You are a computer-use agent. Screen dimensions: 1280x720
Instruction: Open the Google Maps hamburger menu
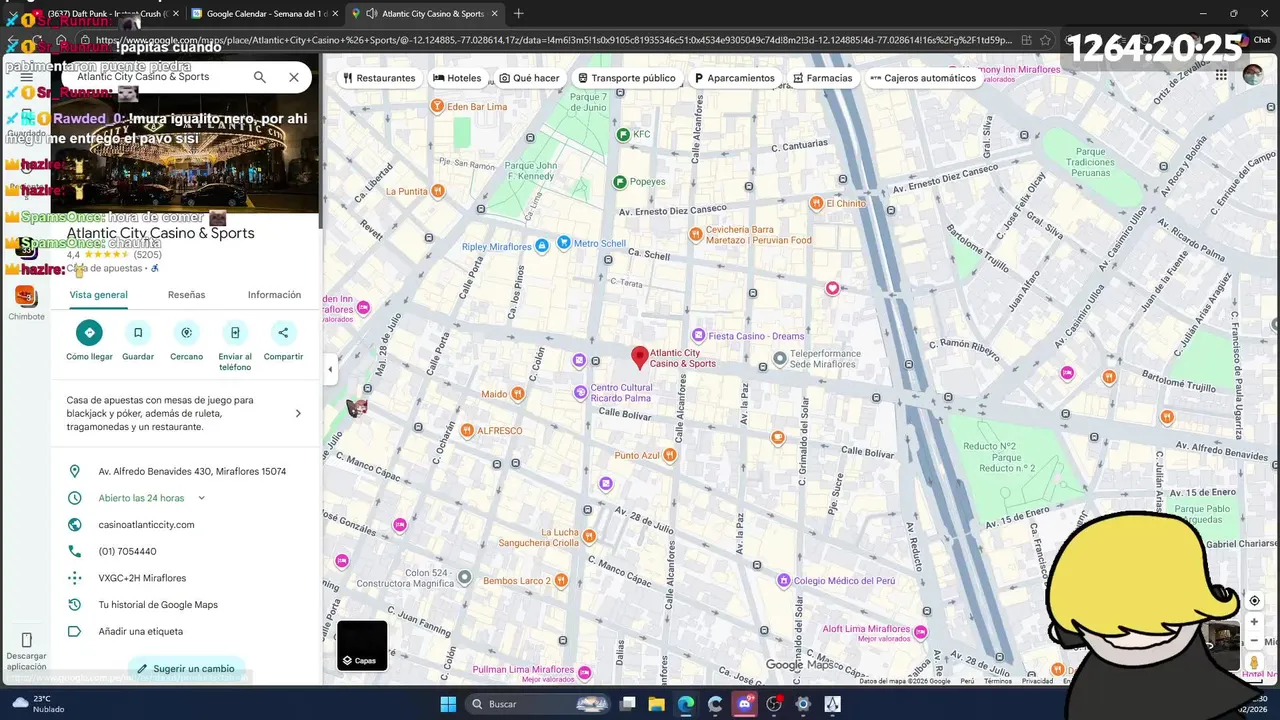coord(26,77)
